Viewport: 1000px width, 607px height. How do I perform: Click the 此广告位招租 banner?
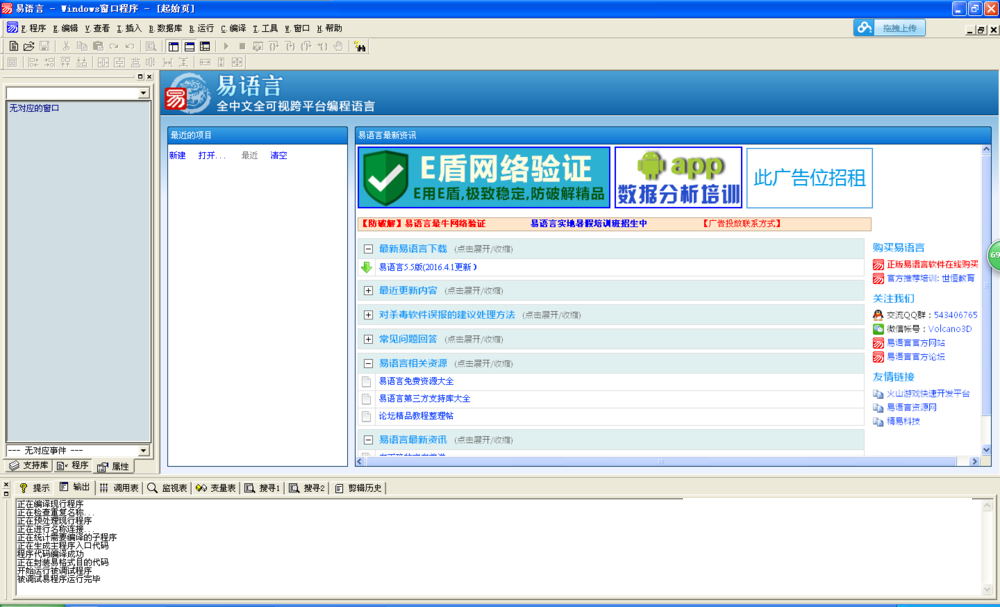(x=809, y=178)
